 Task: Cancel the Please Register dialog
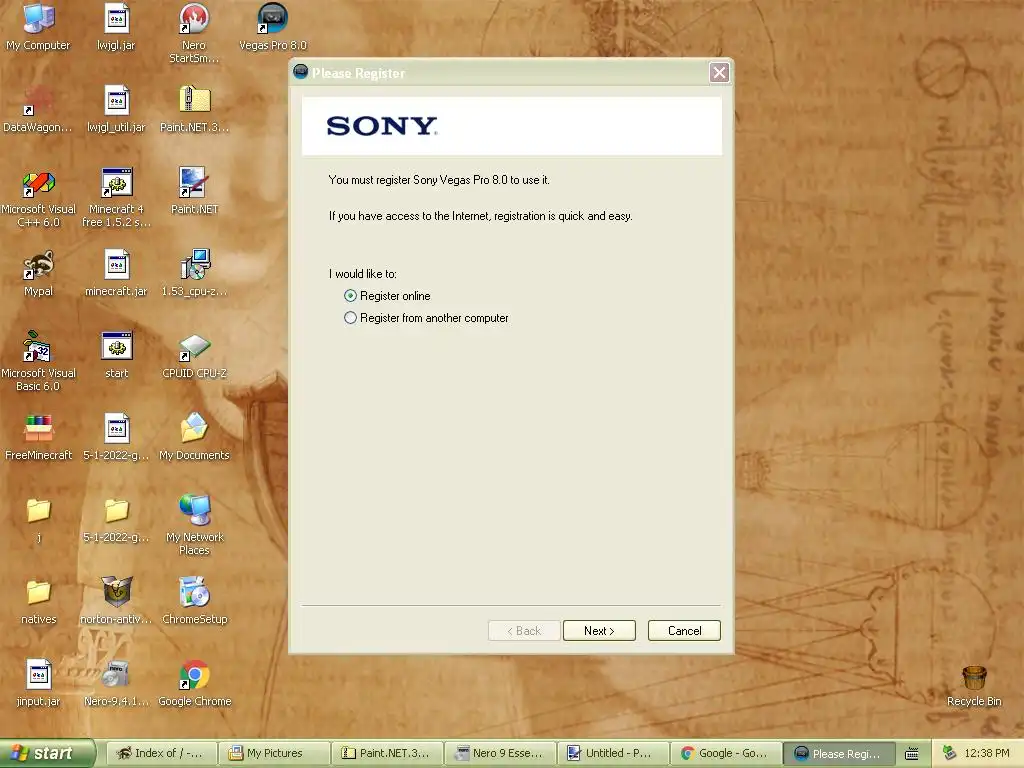(684, 630)
